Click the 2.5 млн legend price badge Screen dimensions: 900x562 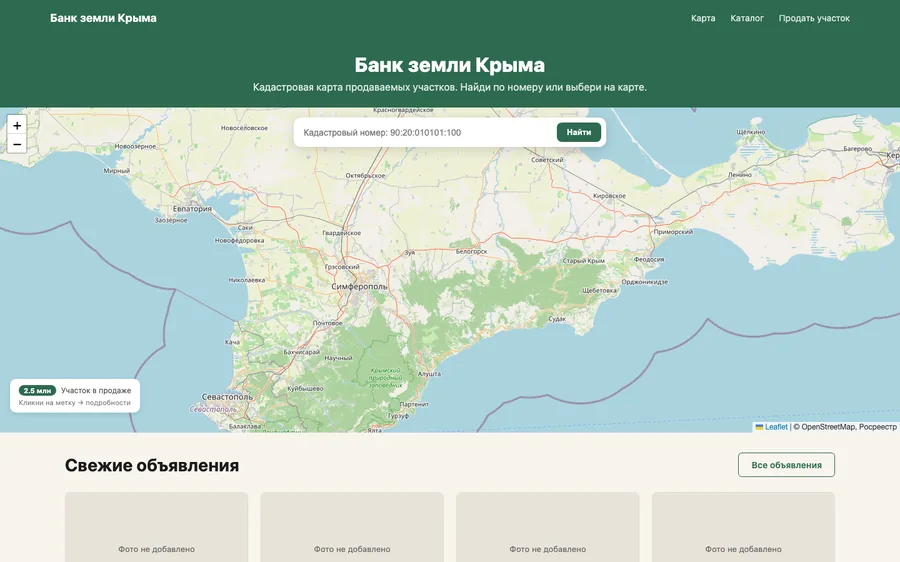click(37, 390)
